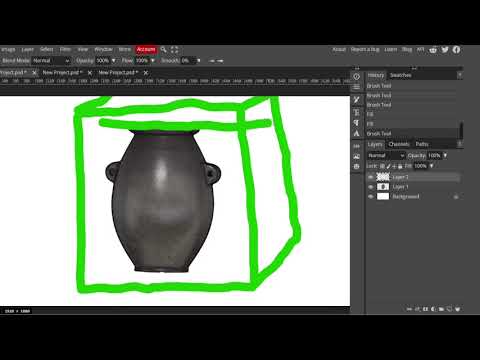
Task: Add a raster mask using mask icon
Action: click(x=425, y=309)
